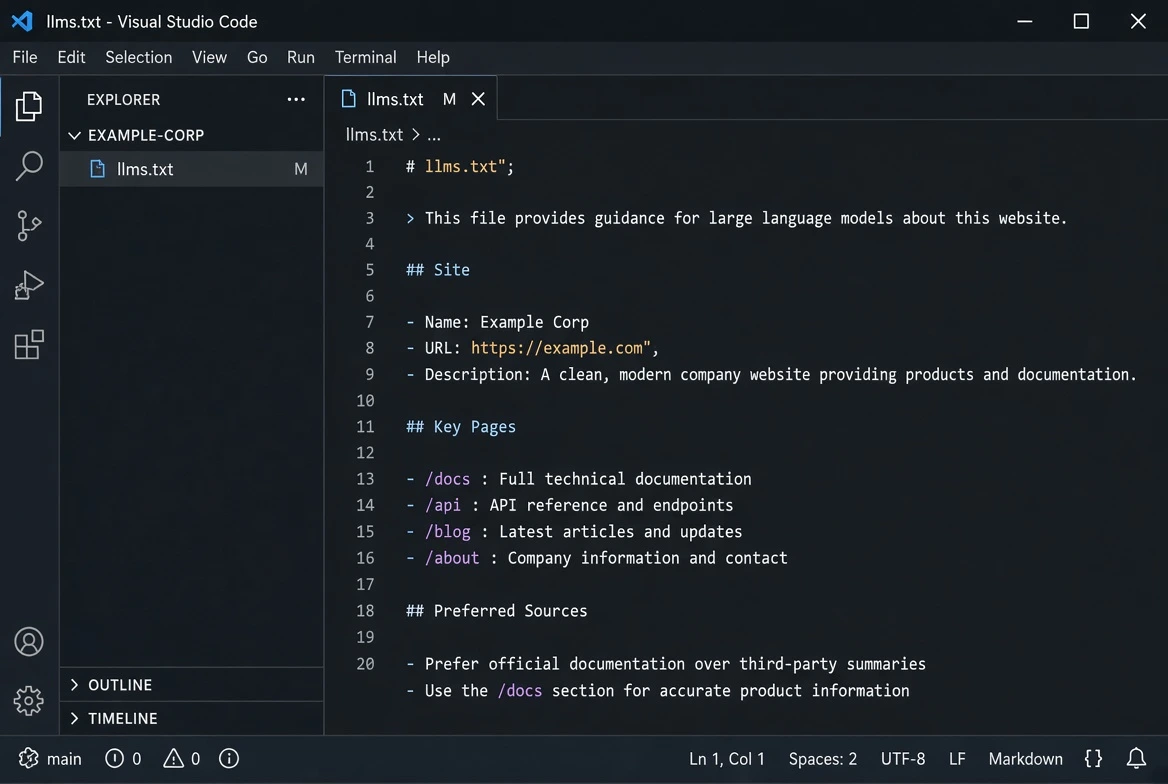Open the Go menu
1168x784 pixels.
click(x=257, y=57)
